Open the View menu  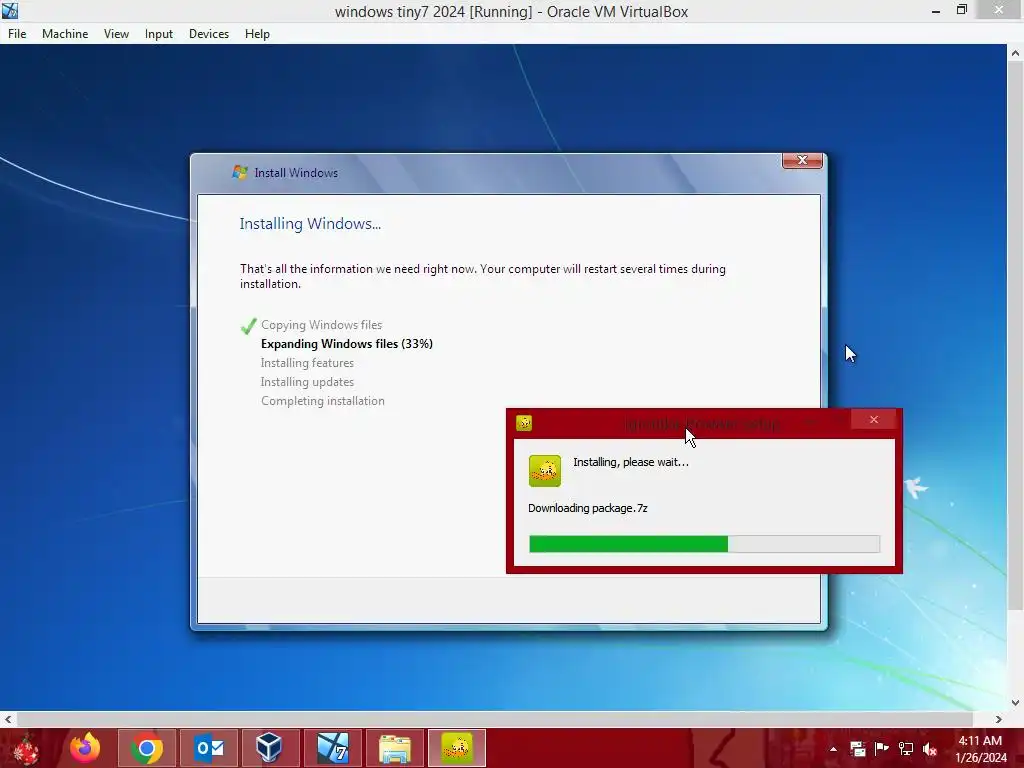point(116,34)
